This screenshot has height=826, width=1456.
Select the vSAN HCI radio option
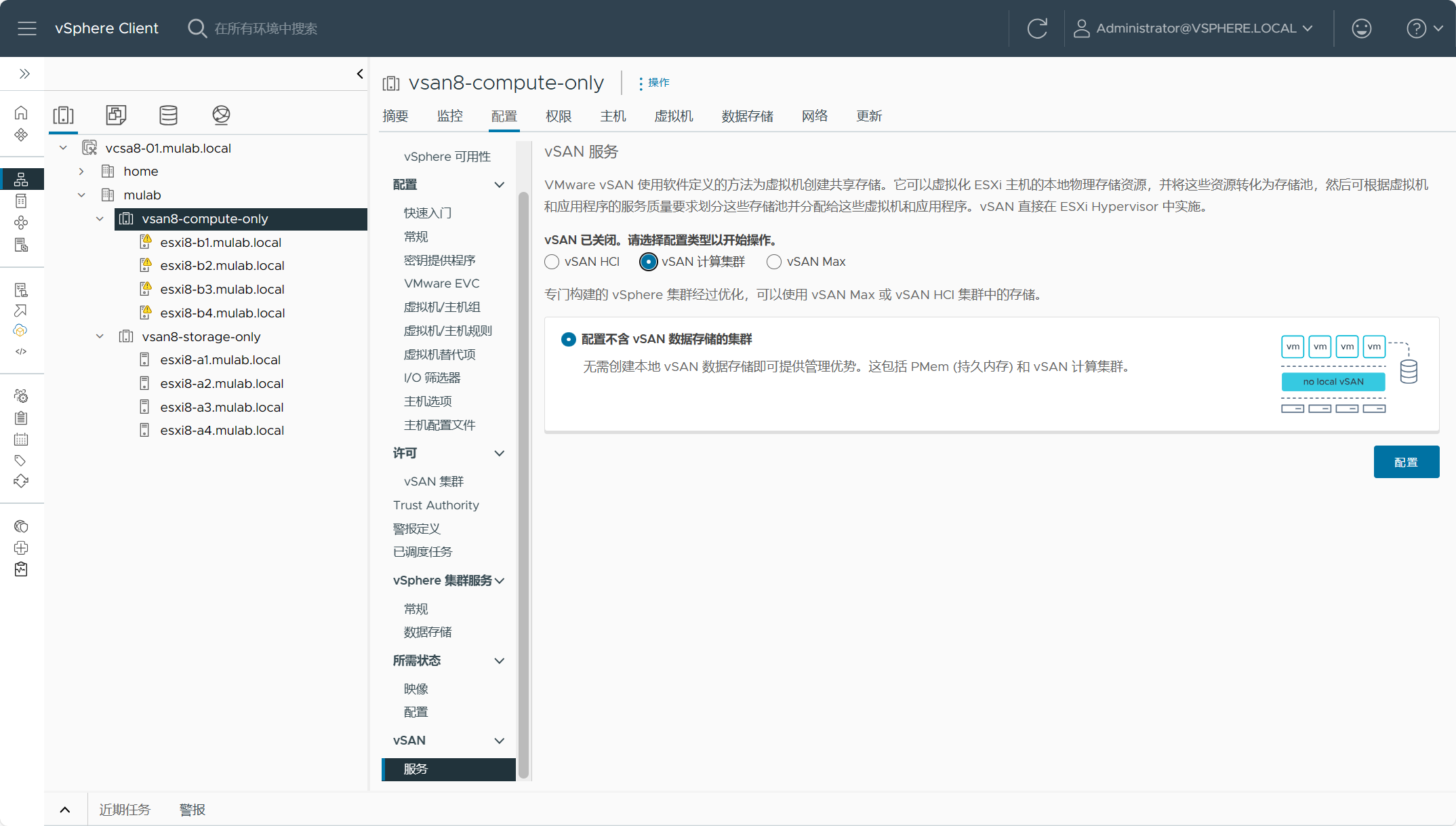tap(552, 262)
